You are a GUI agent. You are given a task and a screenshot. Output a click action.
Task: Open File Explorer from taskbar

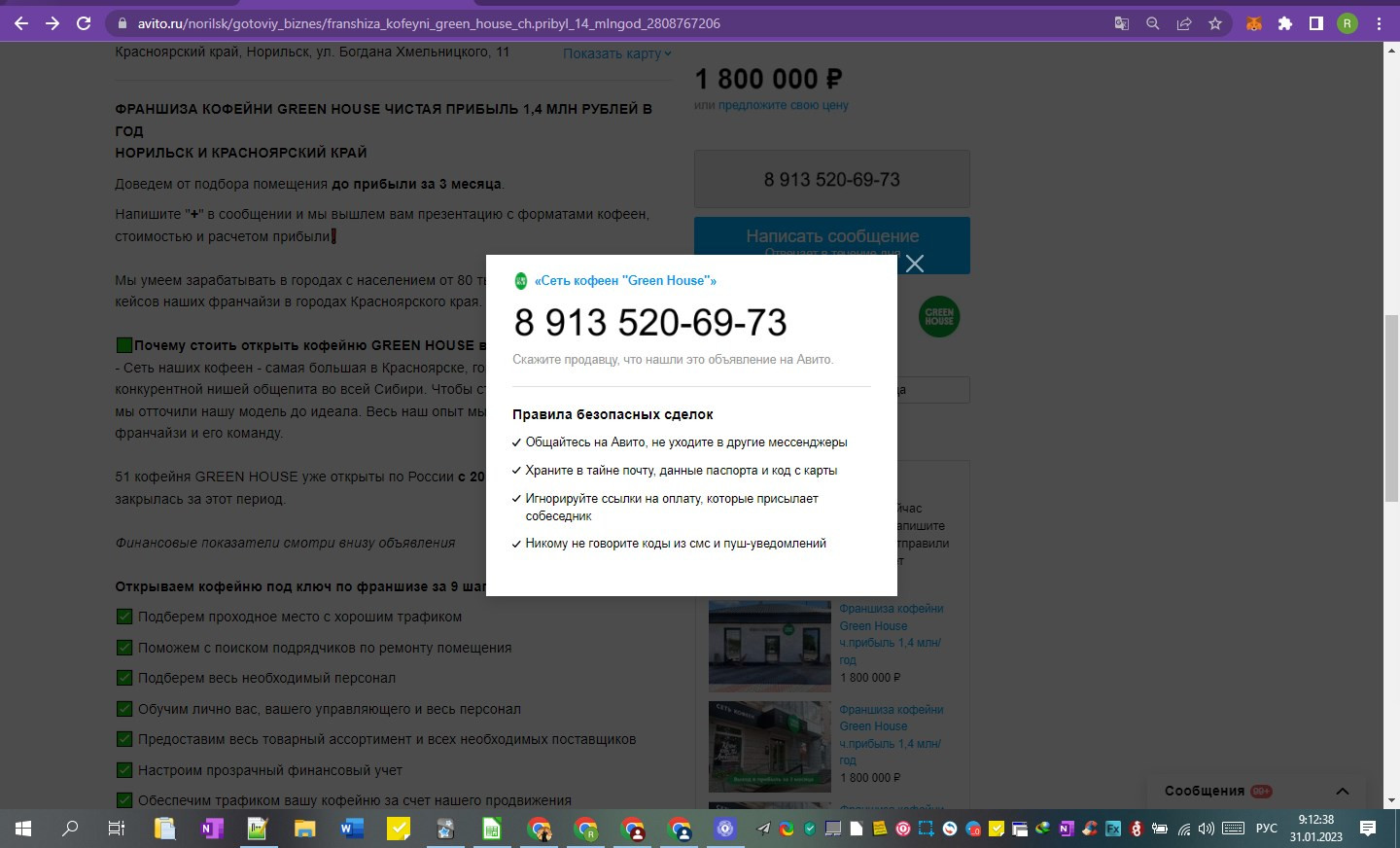[x=305, y=829]
